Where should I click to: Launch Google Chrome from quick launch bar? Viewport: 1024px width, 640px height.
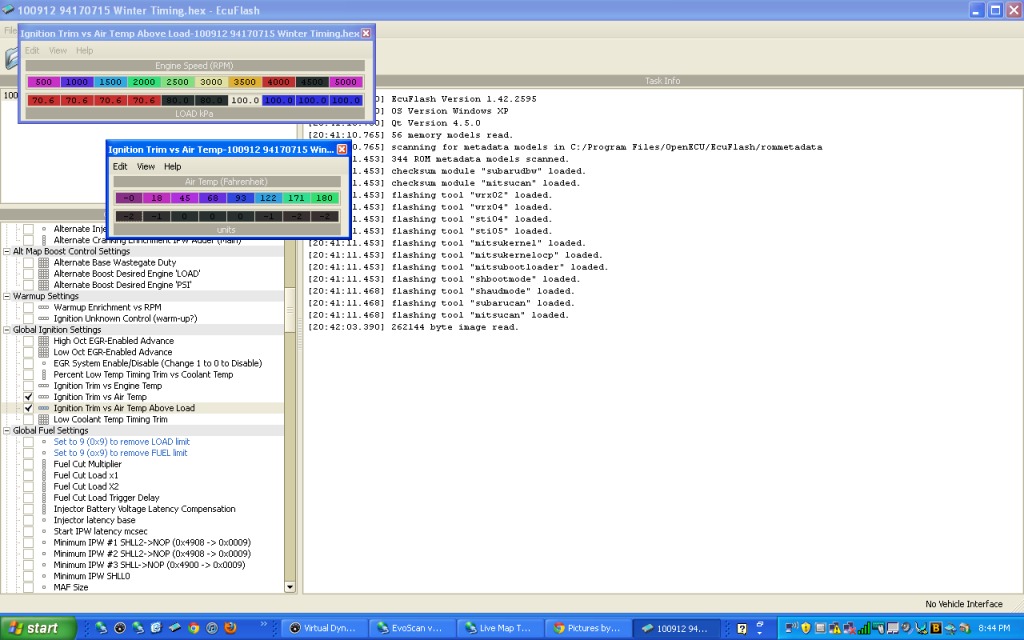point(193,628)
